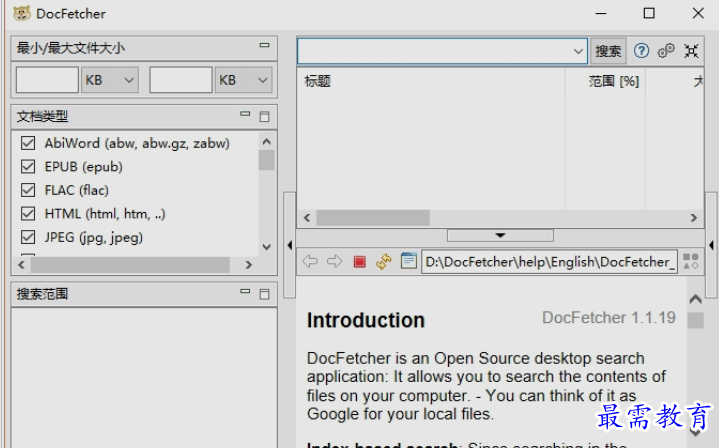
Task: Uncheck EPUB document type
Action: click(28, 166)
